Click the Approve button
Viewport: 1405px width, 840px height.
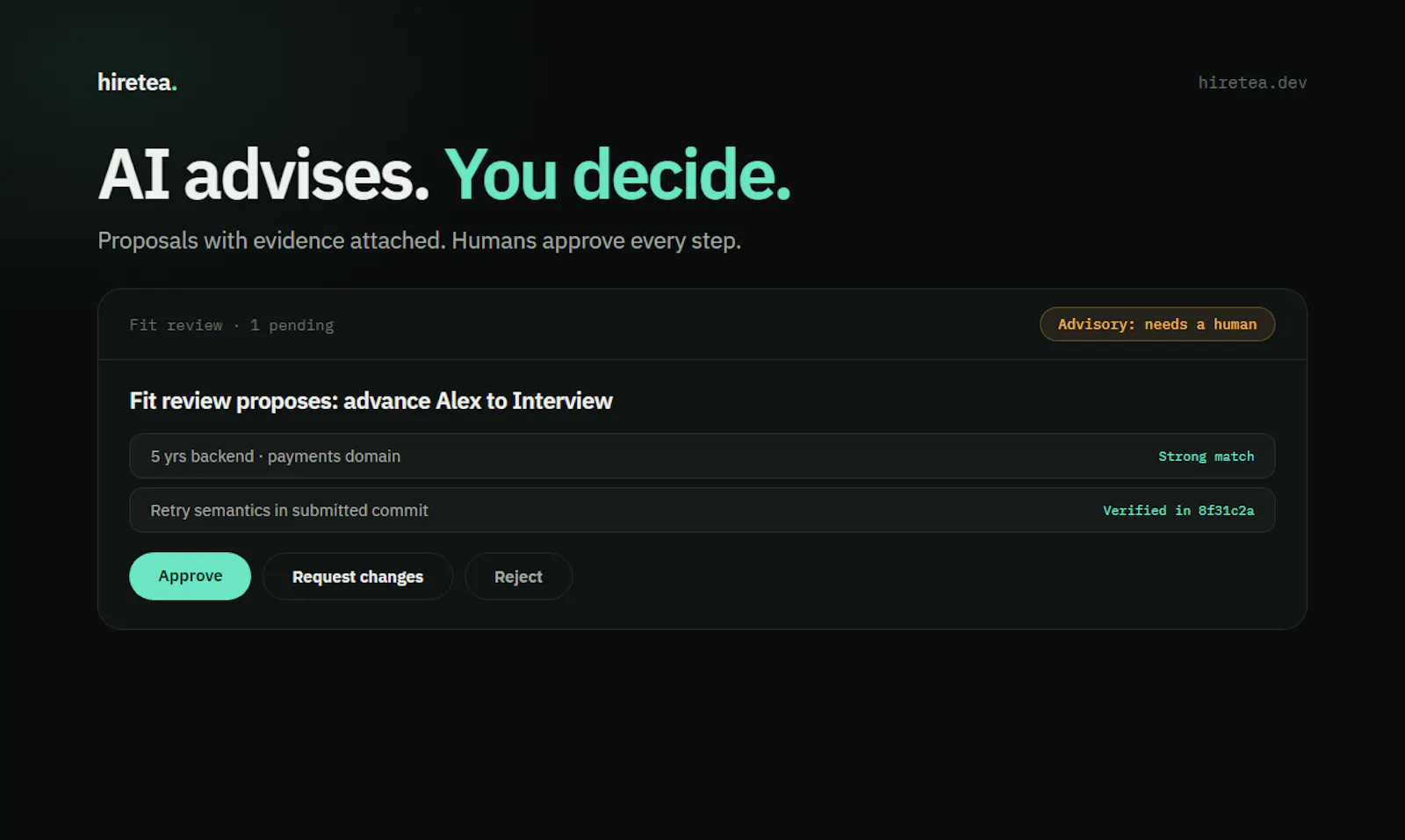coord(190,576)
